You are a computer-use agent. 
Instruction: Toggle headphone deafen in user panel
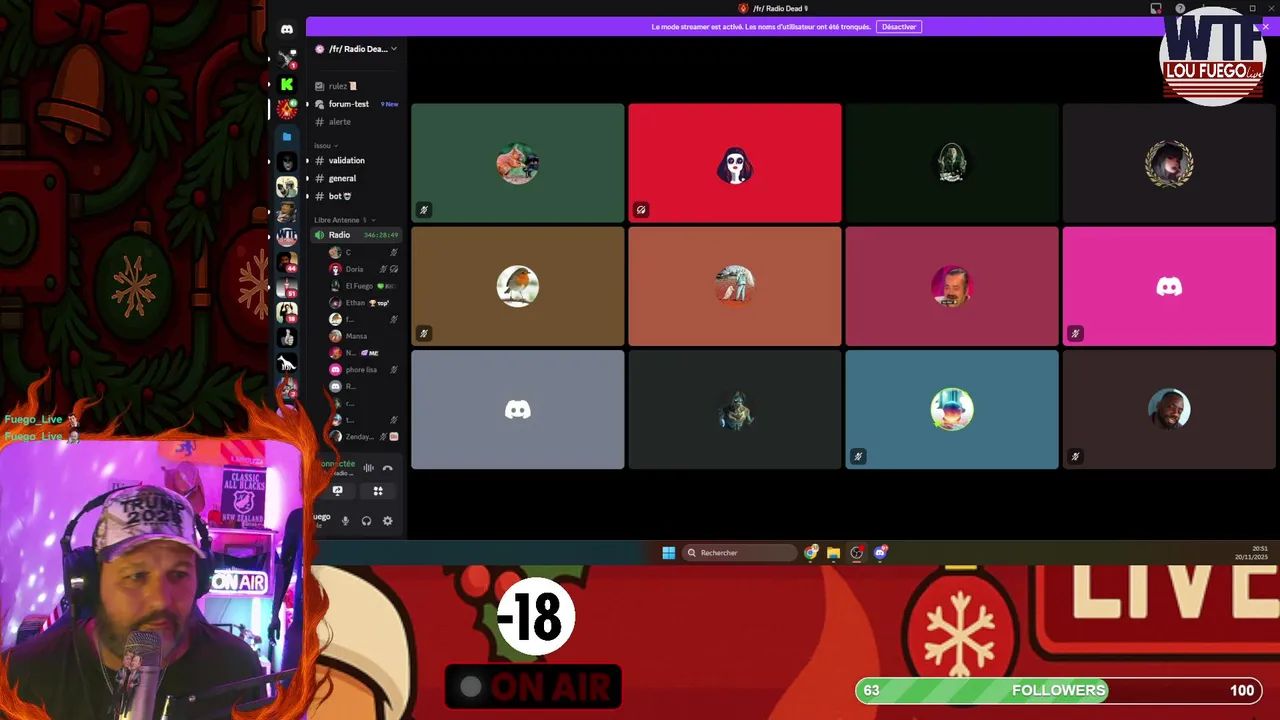click(366, 521)
